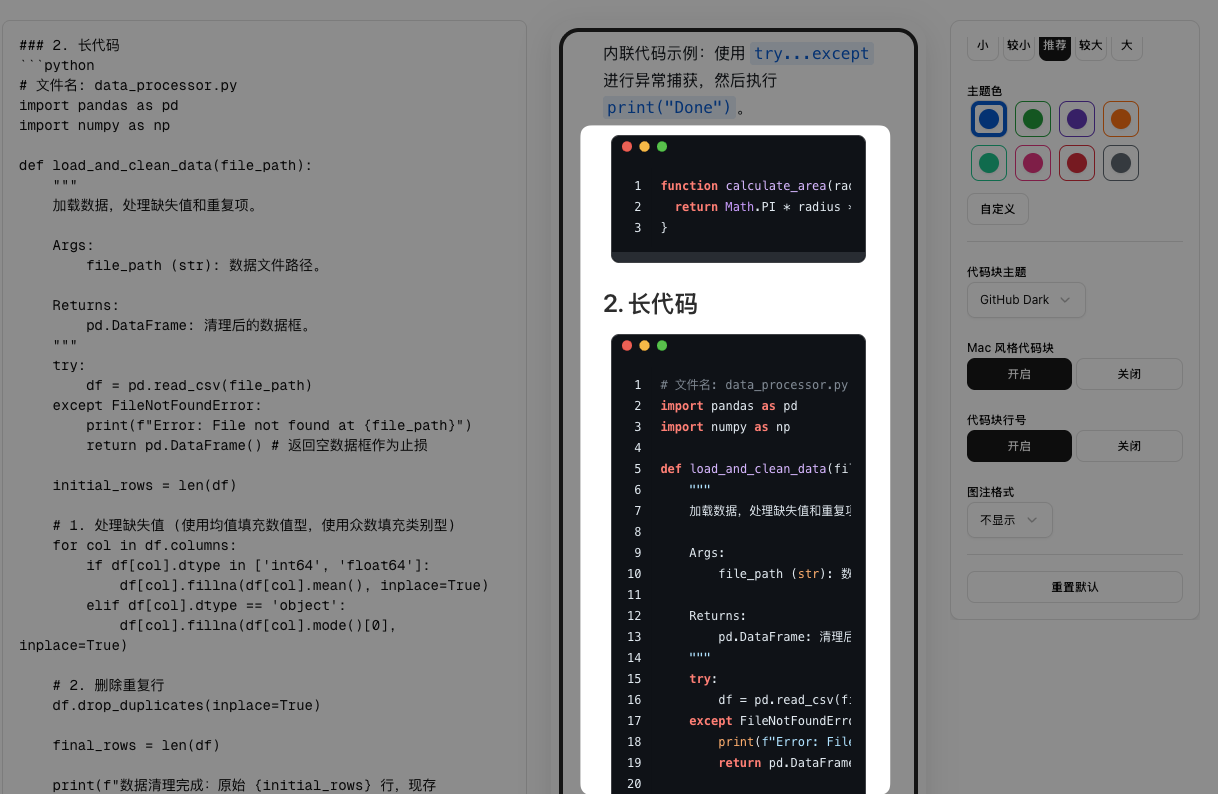Choose the orange theme color swatch

pyautogui.click(x=1120, y=119)
